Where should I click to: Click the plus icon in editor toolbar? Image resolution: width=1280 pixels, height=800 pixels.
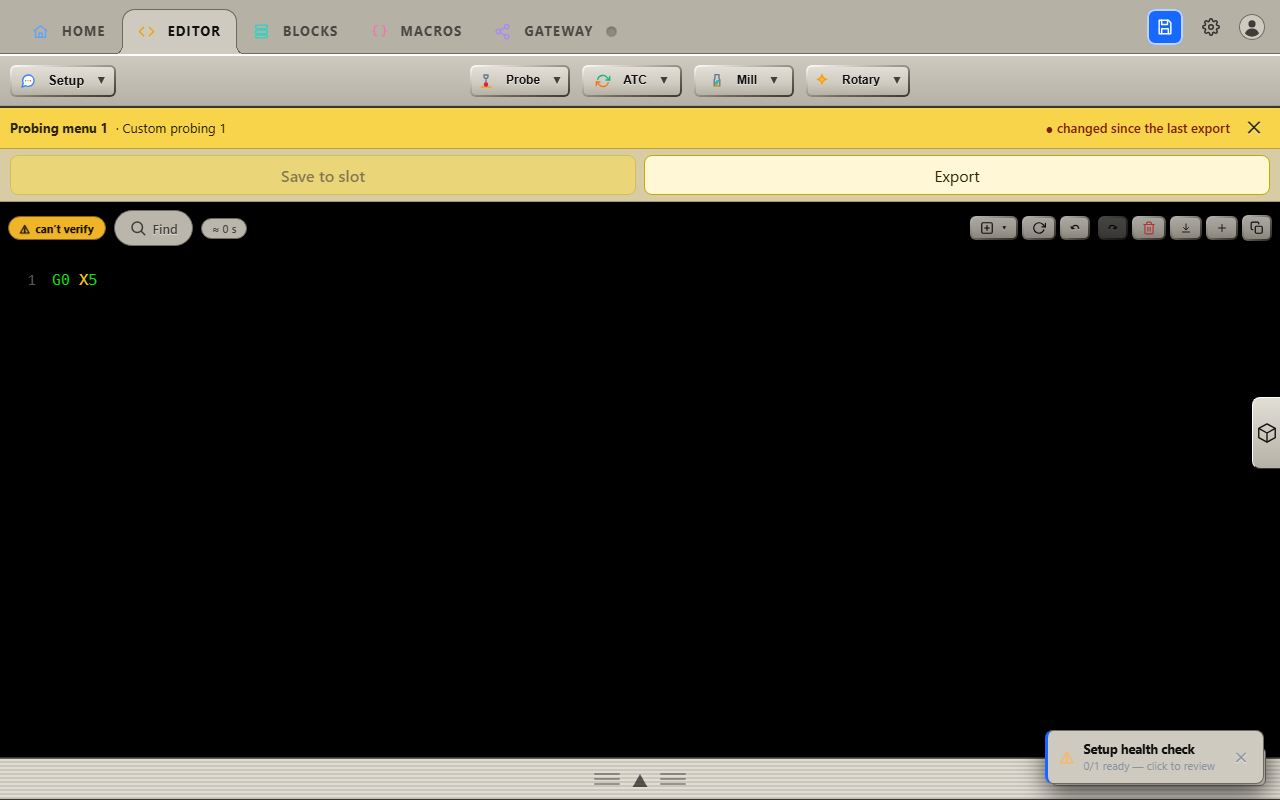(1221, 228)
